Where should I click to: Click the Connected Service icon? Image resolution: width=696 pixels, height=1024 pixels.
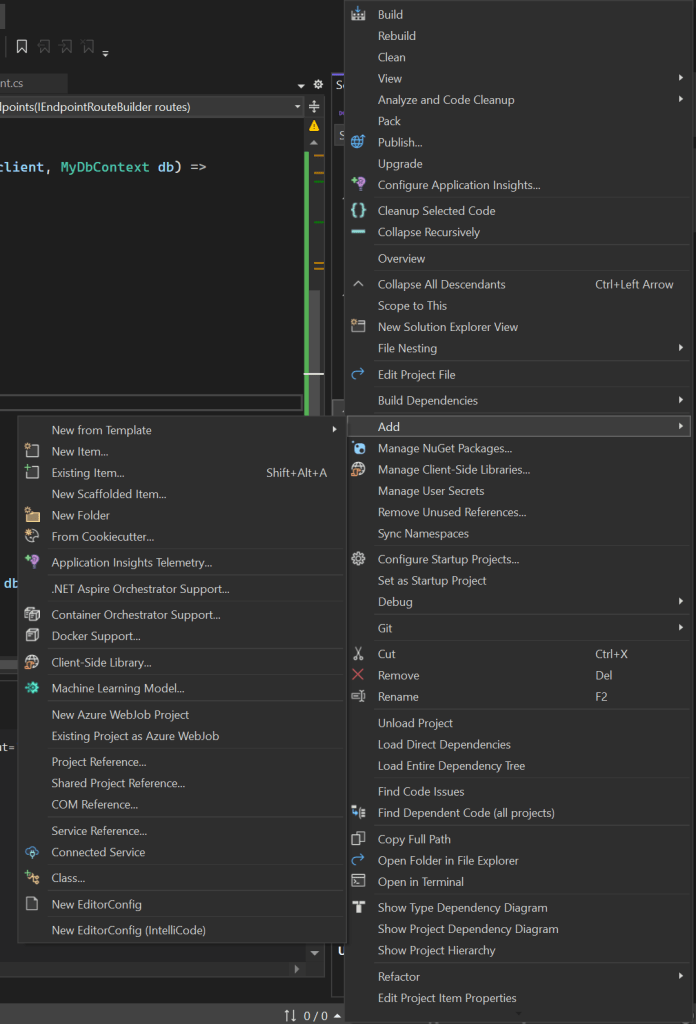coord(32,852)
